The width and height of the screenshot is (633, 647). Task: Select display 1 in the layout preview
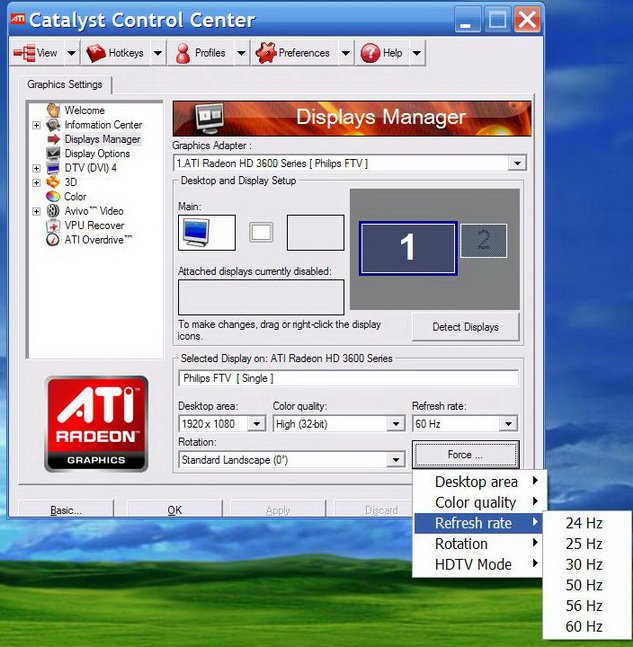pyautogui.click(x=408, y=248)
